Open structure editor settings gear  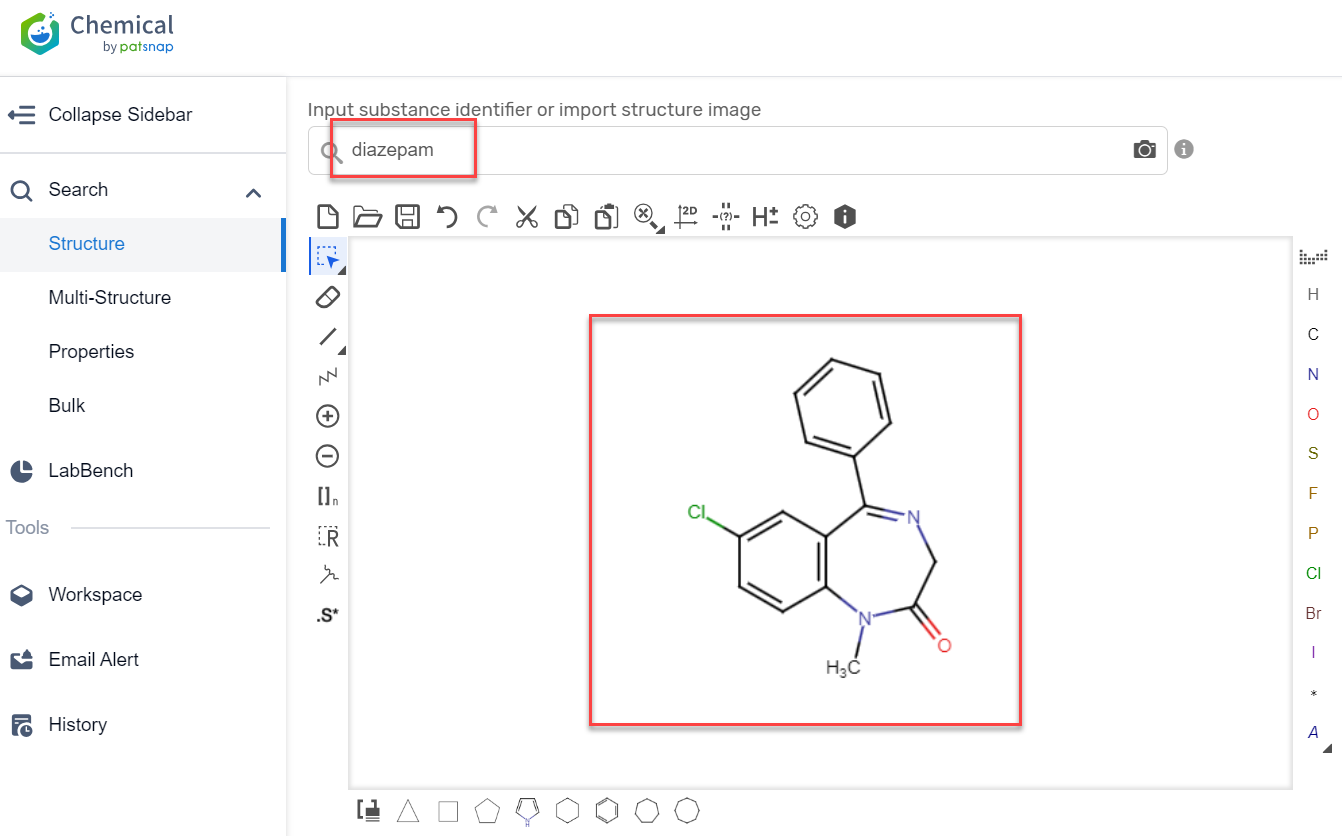(x=805, y=216)
